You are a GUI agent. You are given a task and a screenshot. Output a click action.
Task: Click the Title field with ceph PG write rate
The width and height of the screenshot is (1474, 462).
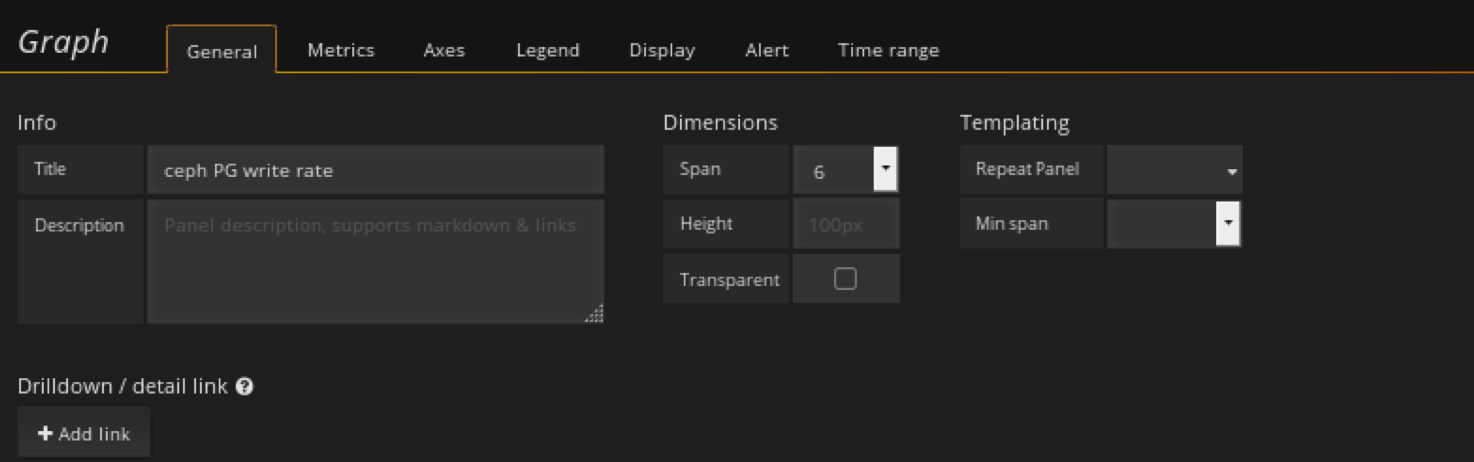point(375,170)
